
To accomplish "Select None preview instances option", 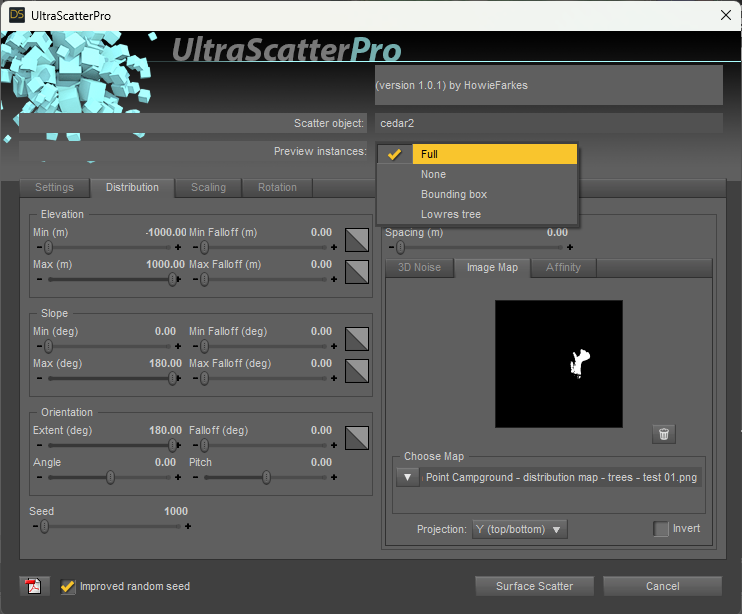I will click(477, 174).
